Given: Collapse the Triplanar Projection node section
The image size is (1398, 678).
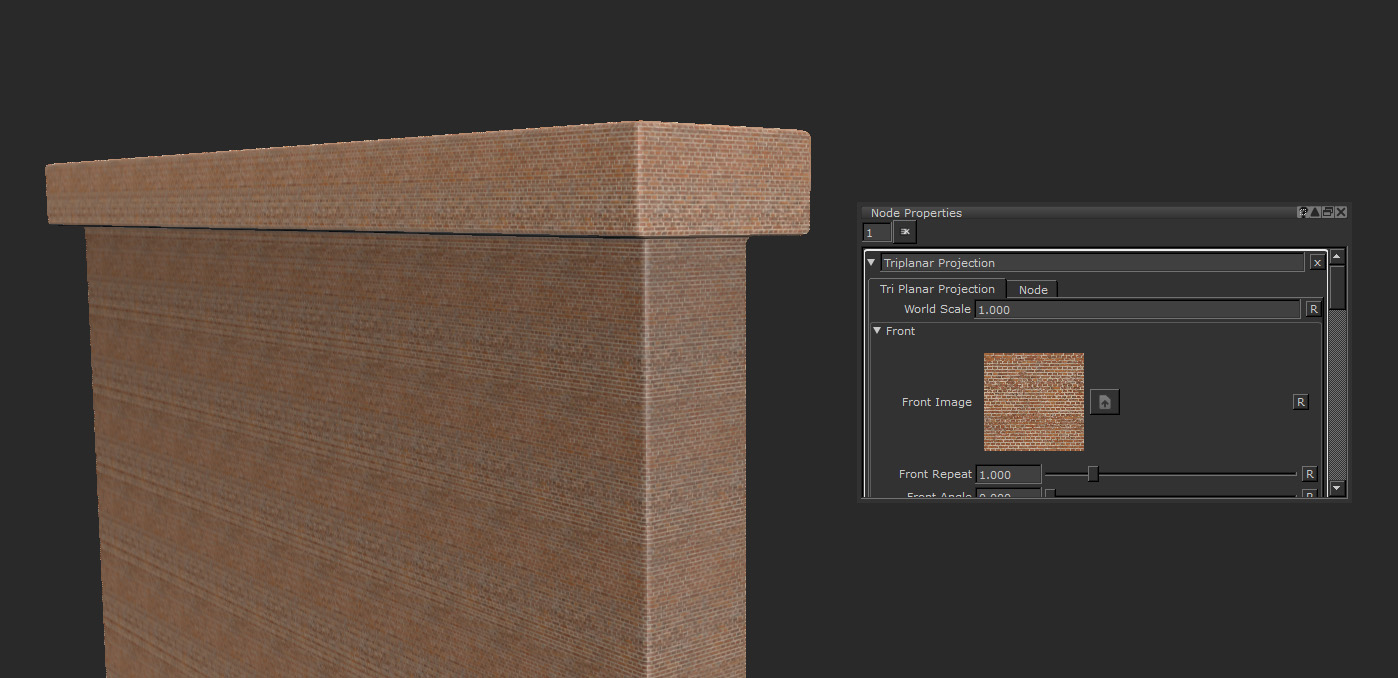Looking at the screenshot, I should click(871, 263).
